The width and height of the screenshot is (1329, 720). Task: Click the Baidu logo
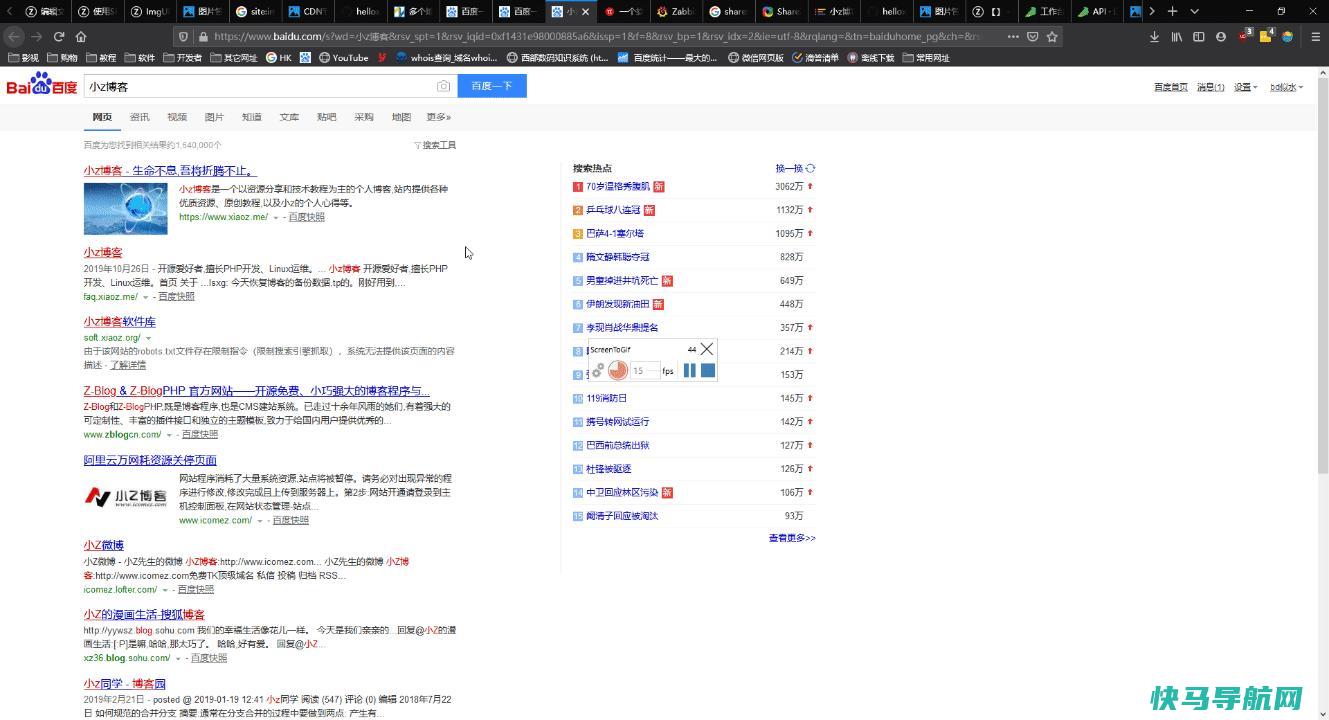click(x=41, y=85)
